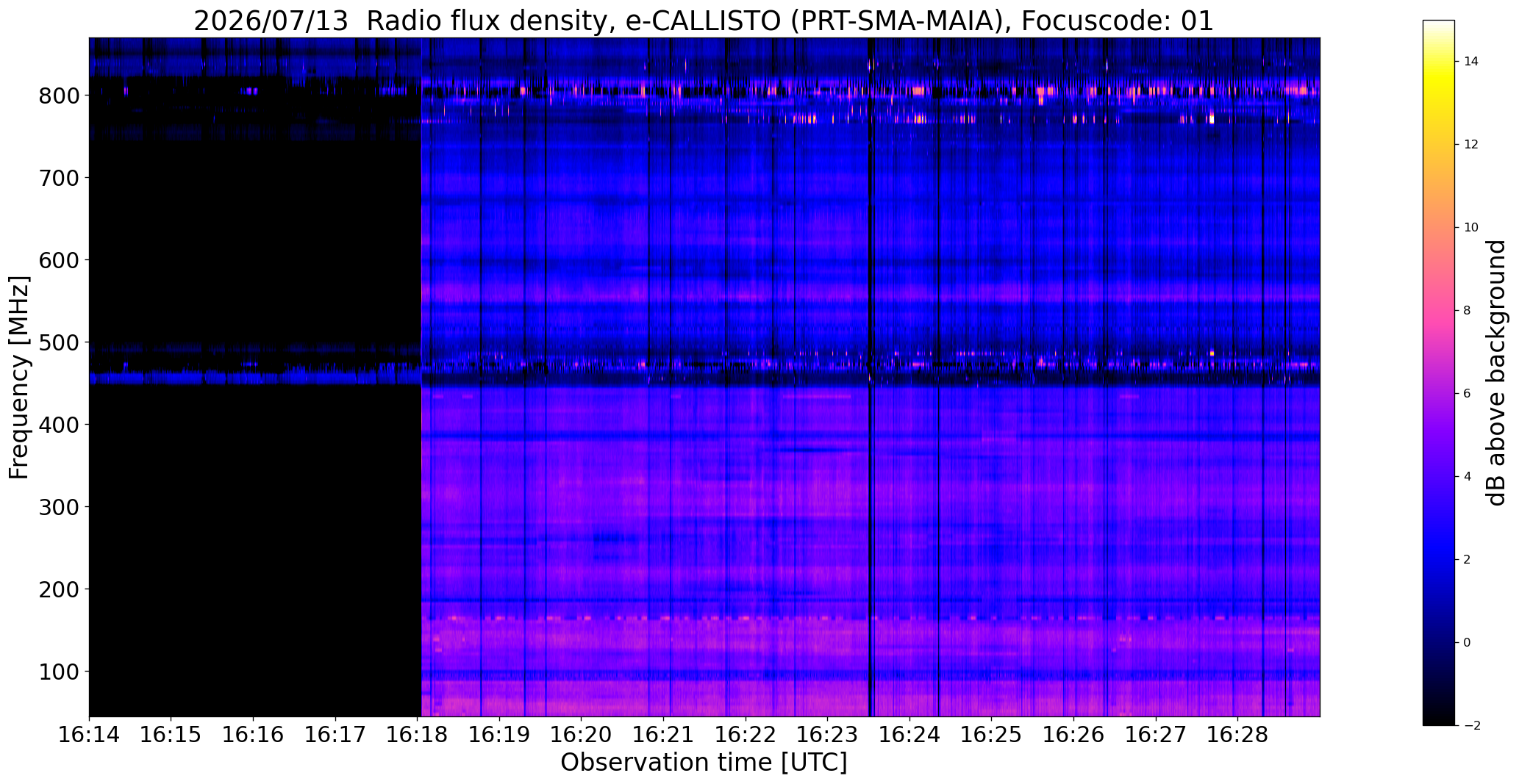Viewport: 1519px width, 784px height.
Task: Click the colorbar at the 2 dB level
Action: pyautogui.click(x=1439, y=560)
